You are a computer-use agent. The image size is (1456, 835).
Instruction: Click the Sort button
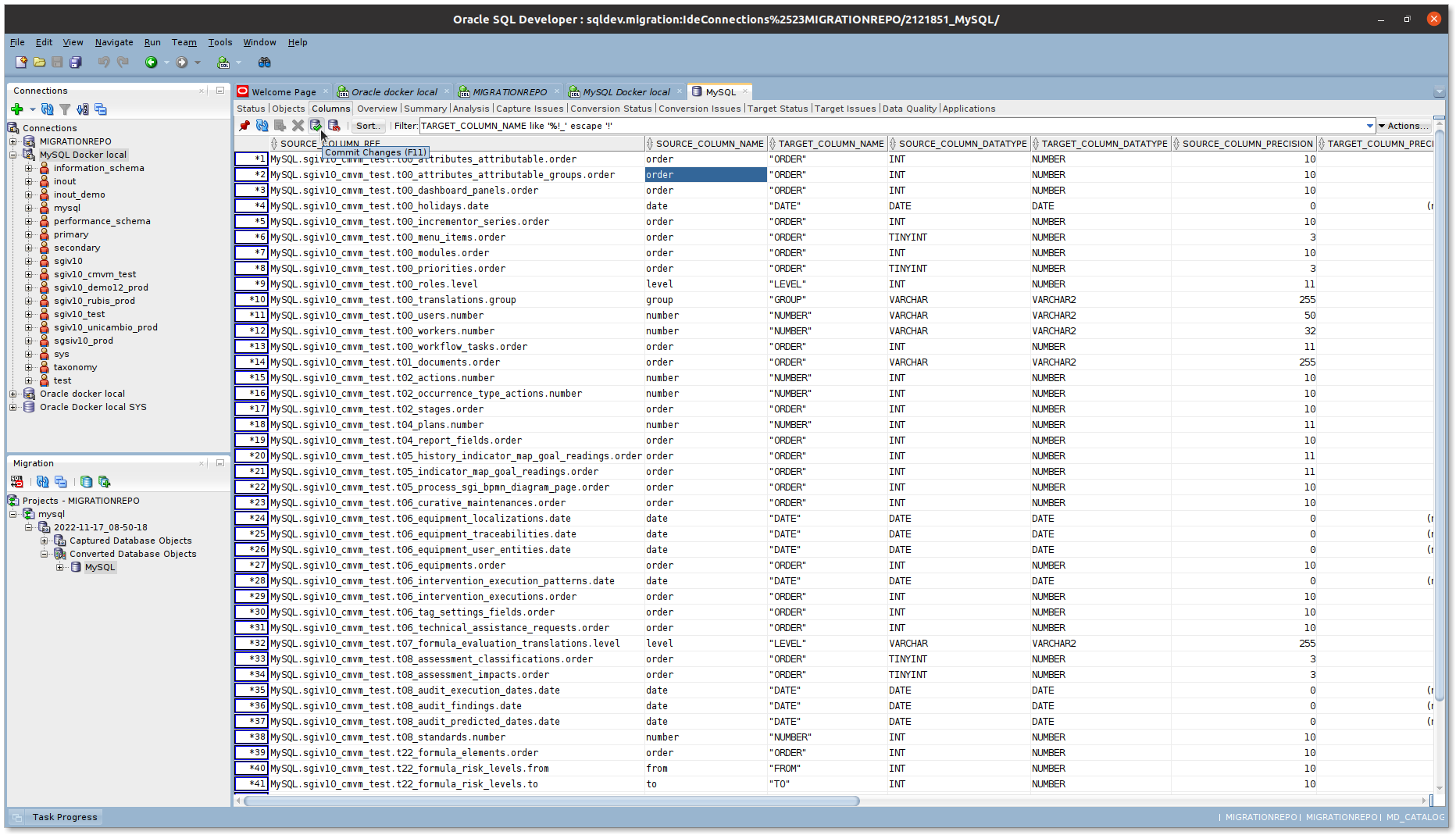click(367, 126)
